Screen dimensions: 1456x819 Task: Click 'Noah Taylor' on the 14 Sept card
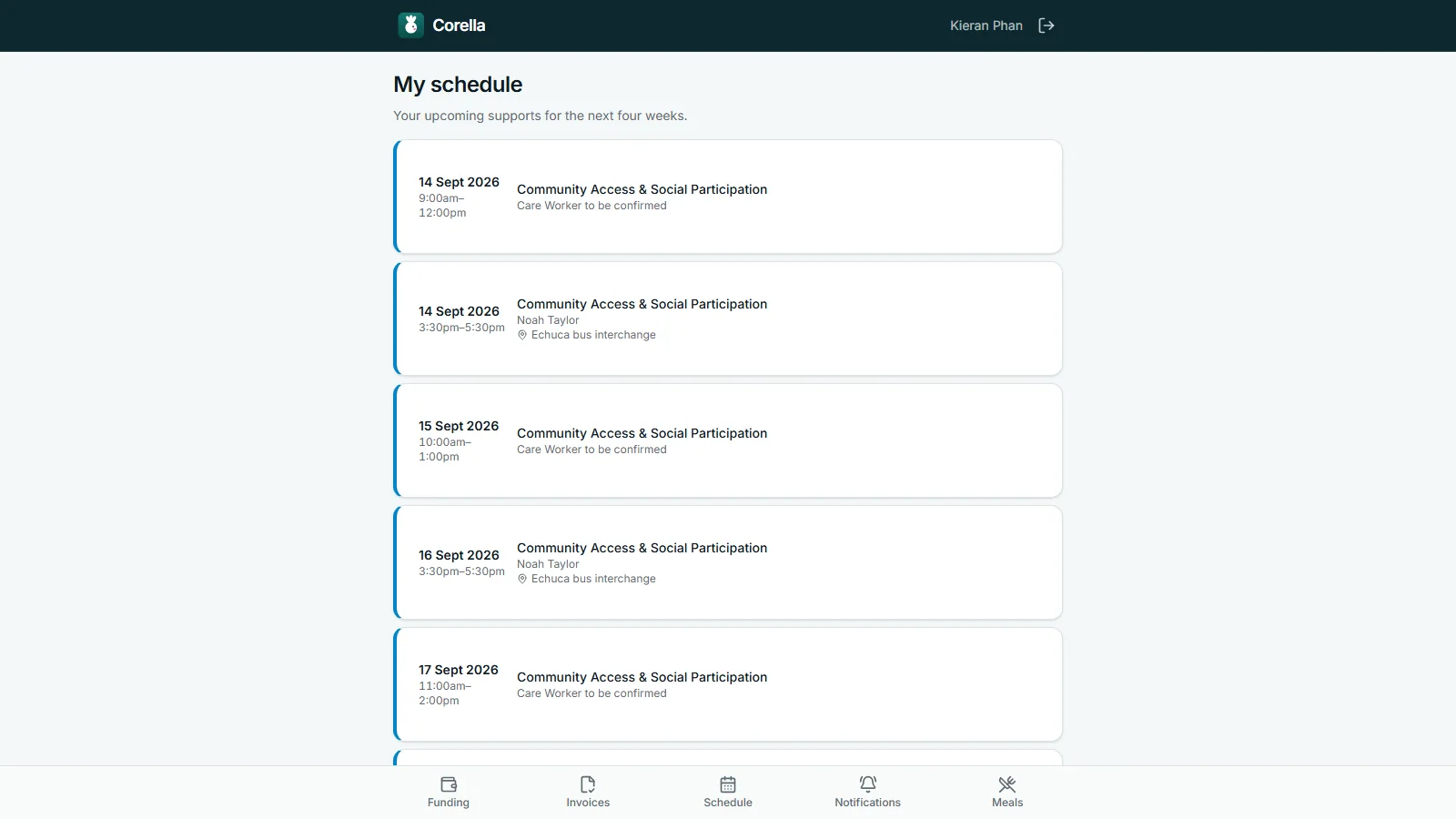tap(548, 320)
